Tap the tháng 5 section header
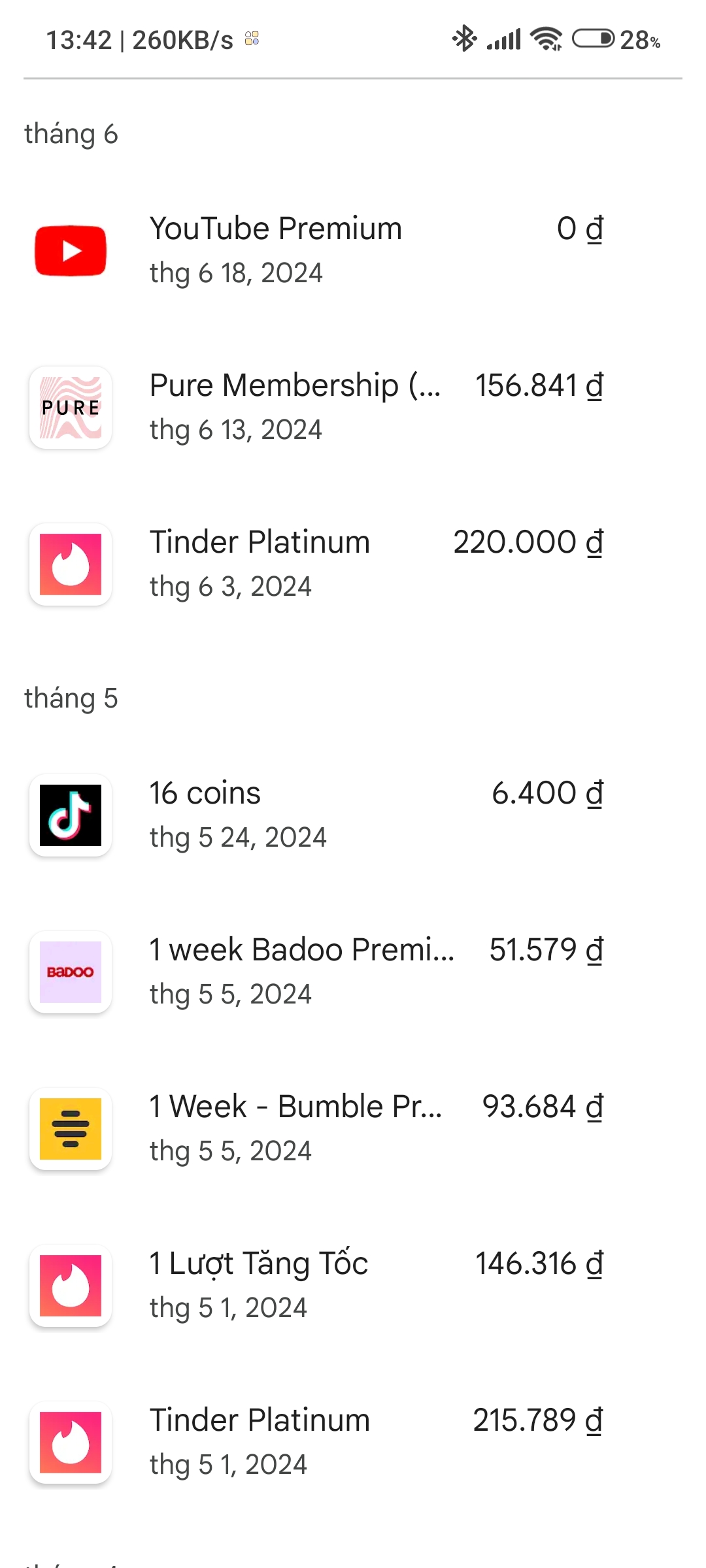This screenshot has height=1568, width=706. pos(71,698)
